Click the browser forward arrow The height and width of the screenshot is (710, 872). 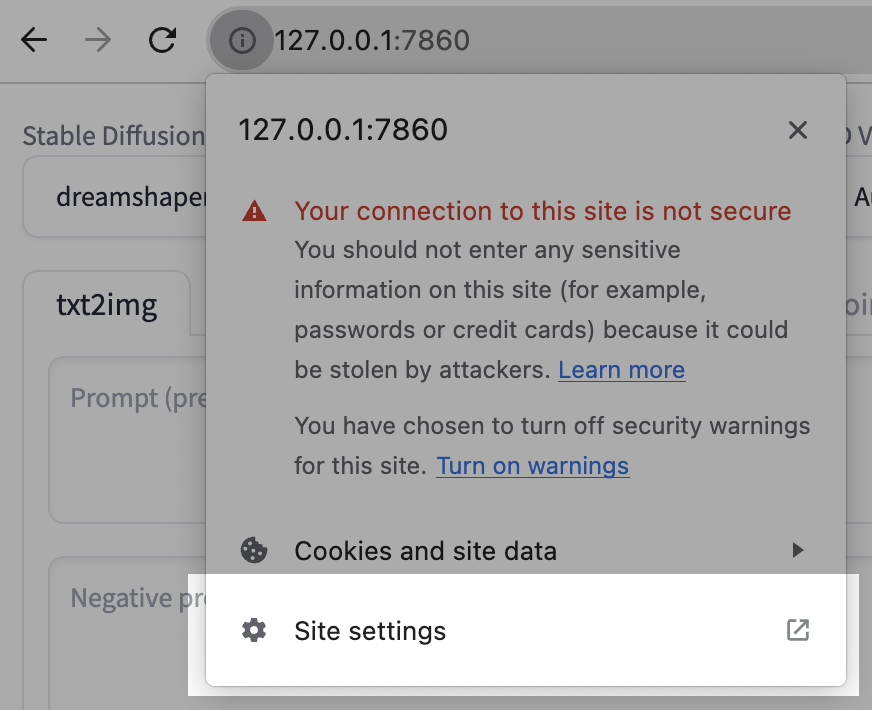pos(98,40)
